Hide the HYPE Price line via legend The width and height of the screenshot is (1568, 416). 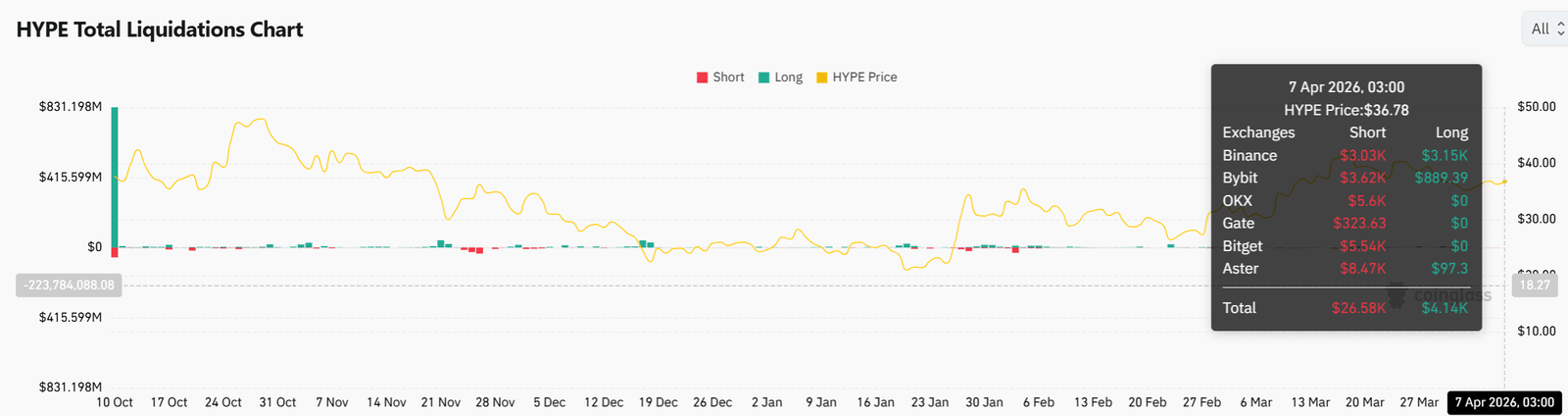[864, 78]
